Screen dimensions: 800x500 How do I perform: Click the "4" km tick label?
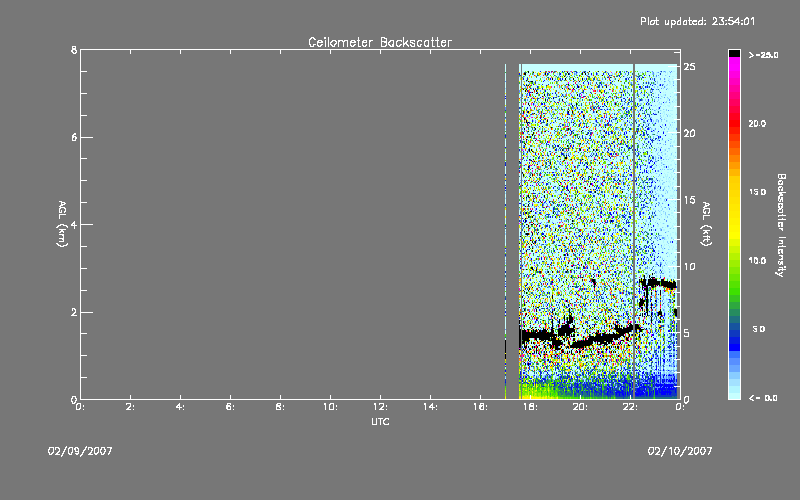coord(74,224)
